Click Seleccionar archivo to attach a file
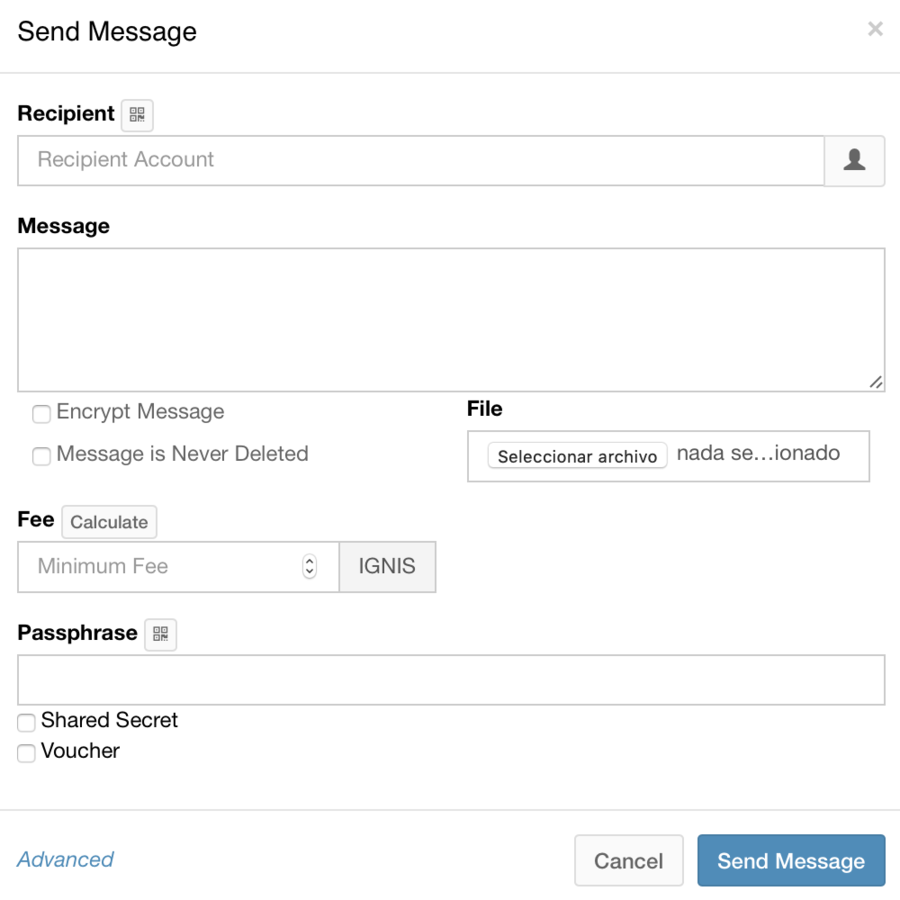This screenshot has width=900, height=900. (576, 456)
